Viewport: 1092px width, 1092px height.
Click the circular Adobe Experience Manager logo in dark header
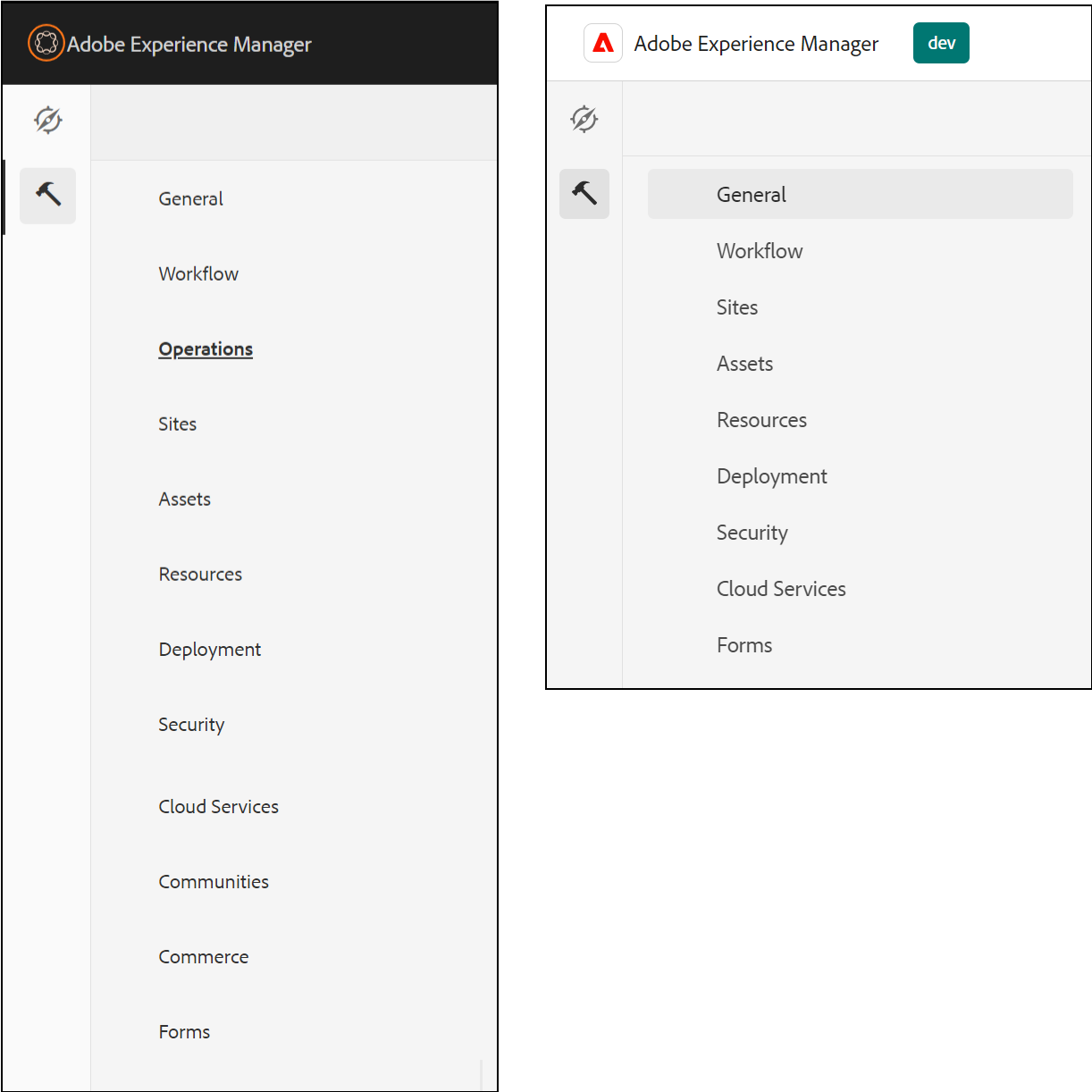click(46, 43)
